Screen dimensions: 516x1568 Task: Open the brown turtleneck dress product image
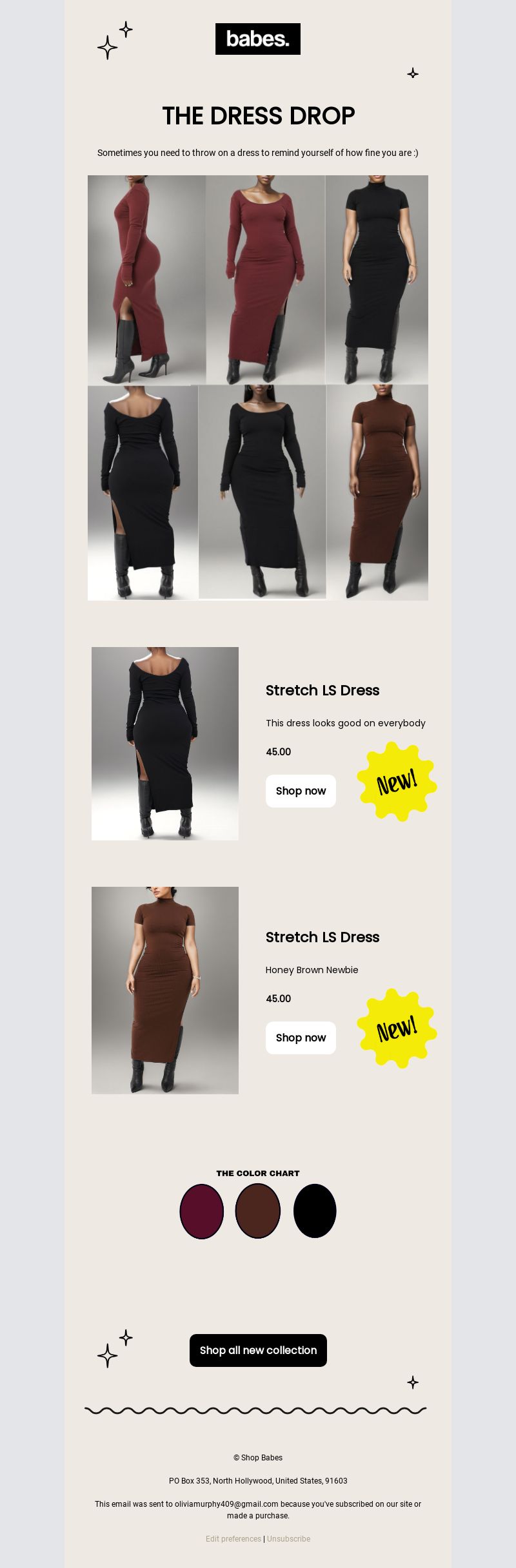tap(165, 991)
